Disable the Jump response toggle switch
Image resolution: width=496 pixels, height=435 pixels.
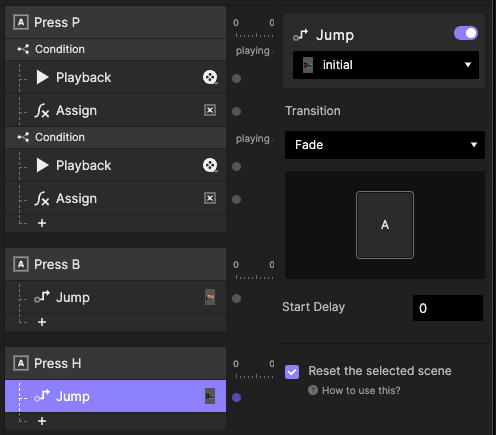(x=466, y=33)
